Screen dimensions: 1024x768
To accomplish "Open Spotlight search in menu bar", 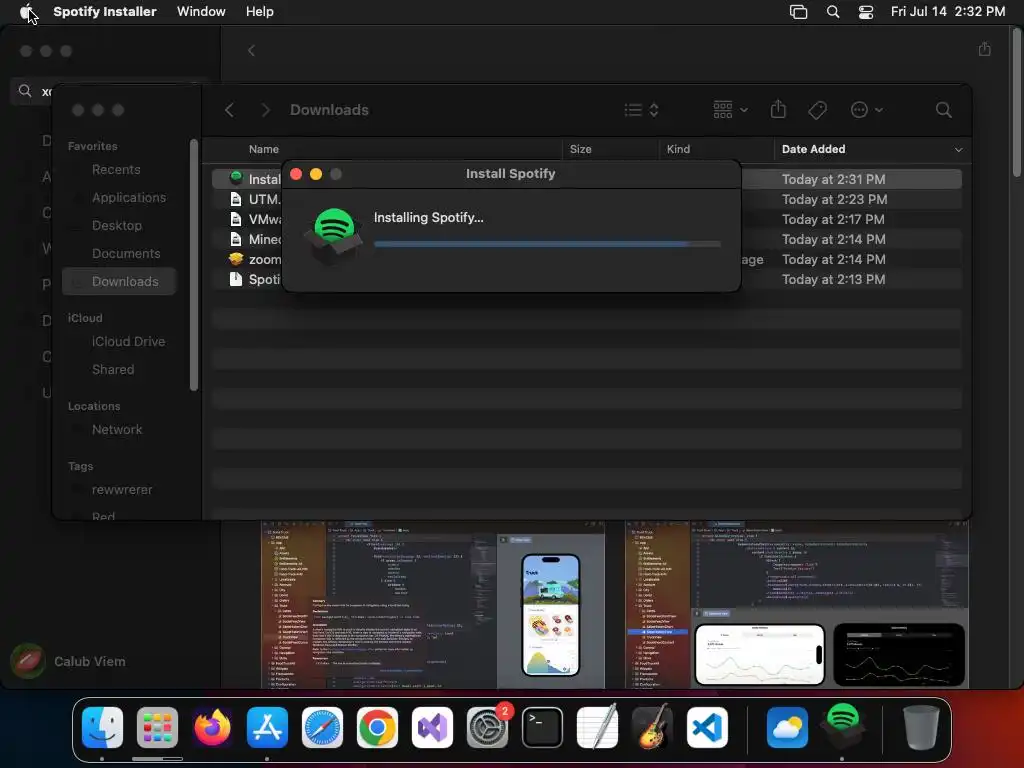I will point(833,12).
